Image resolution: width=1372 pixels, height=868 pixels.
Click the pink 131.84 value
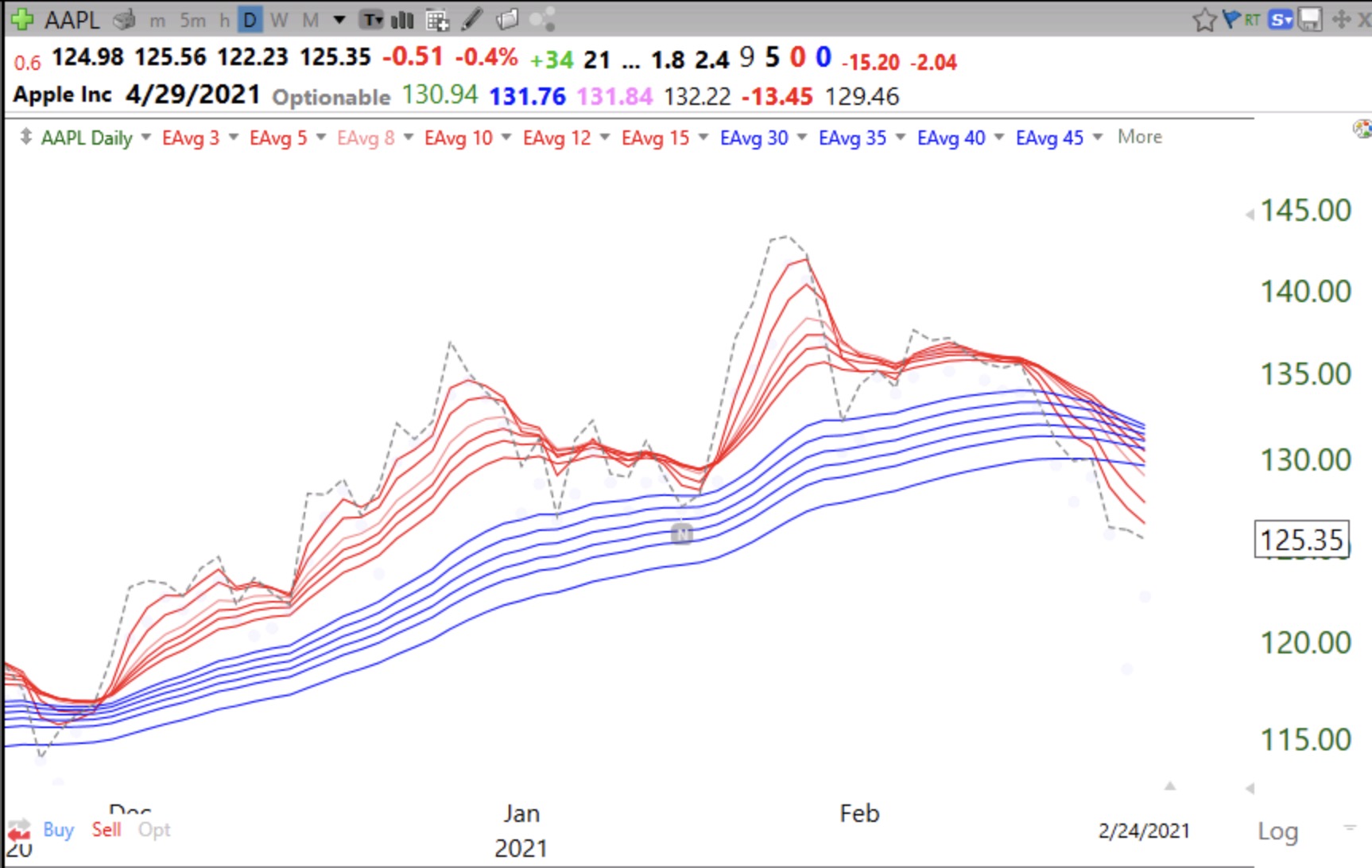614,96
